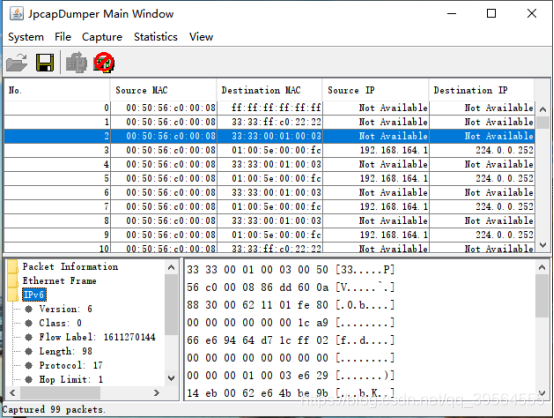The height and width of the screenshot is (418, 554).
Task: Maximize the JpcapDumper window
Action: coord(491,13)
